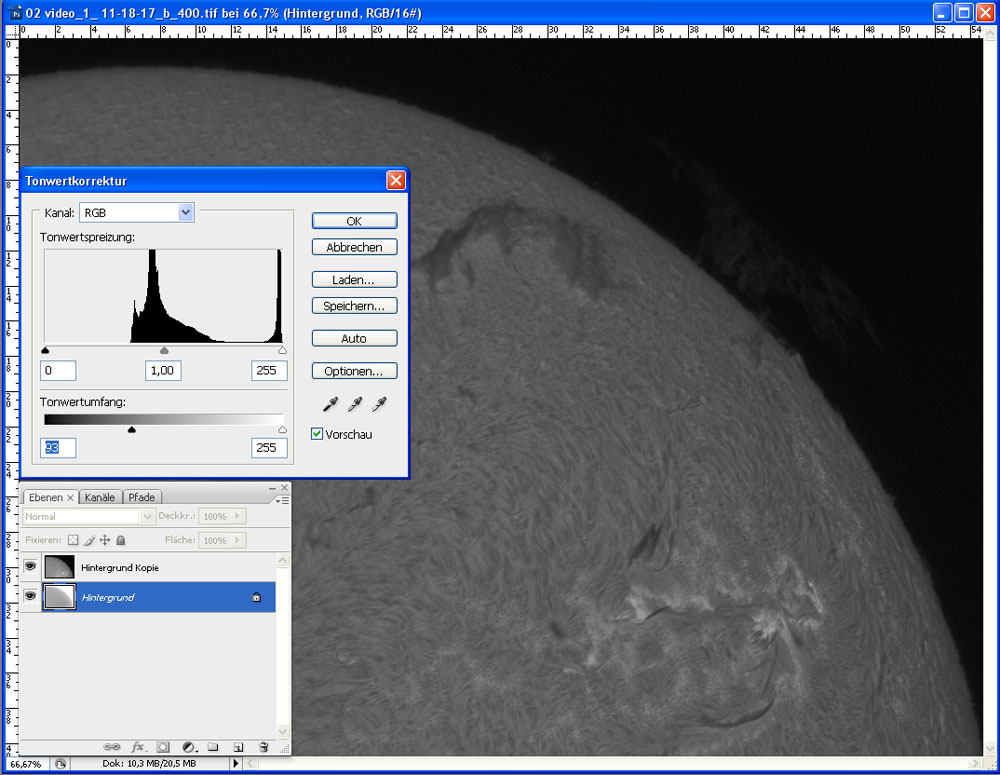Click the lock image pixels brush icon
Screen dimensions: 1000x775
coord(89,540)
